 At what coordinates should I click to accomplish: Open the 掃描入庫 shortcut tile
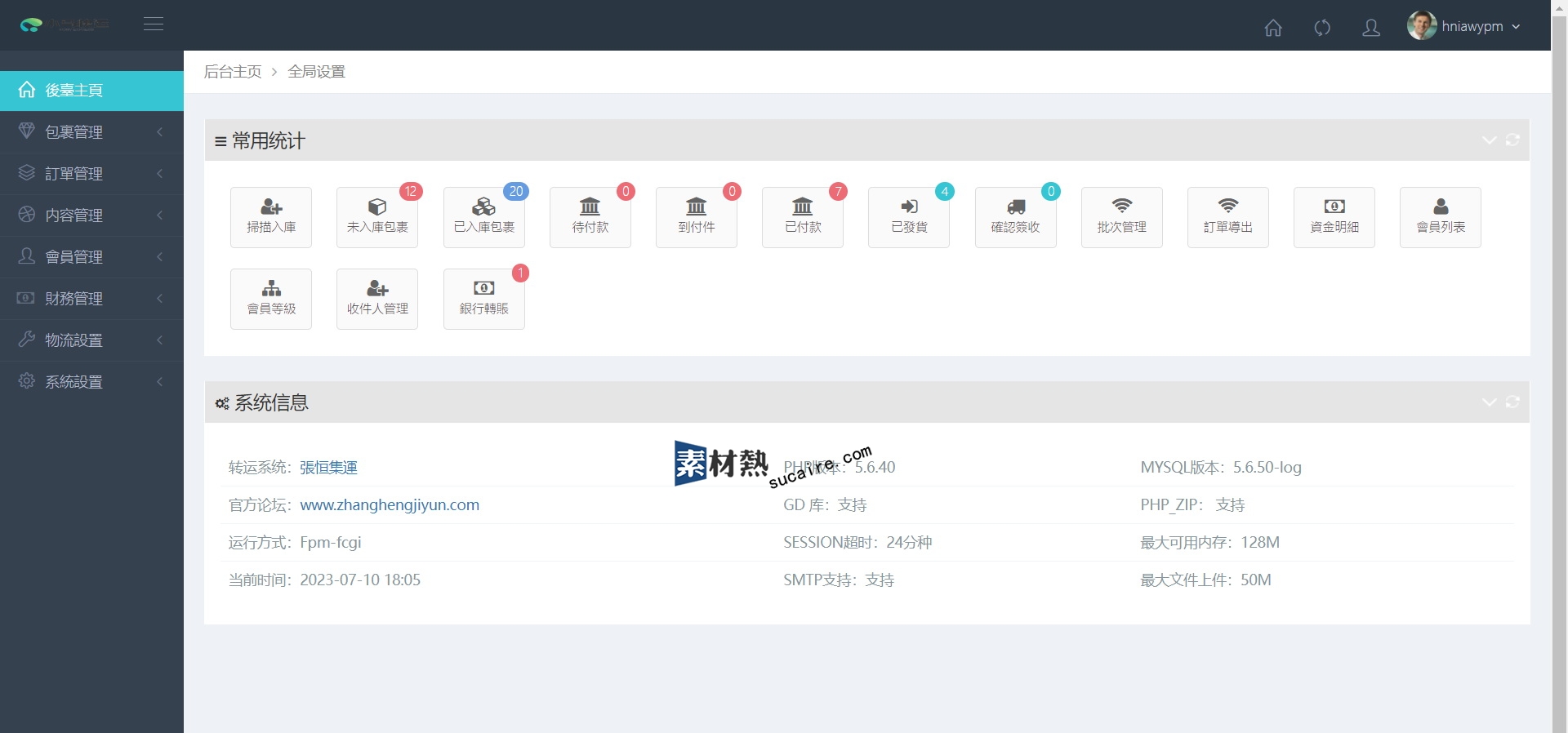pos(271,217)
